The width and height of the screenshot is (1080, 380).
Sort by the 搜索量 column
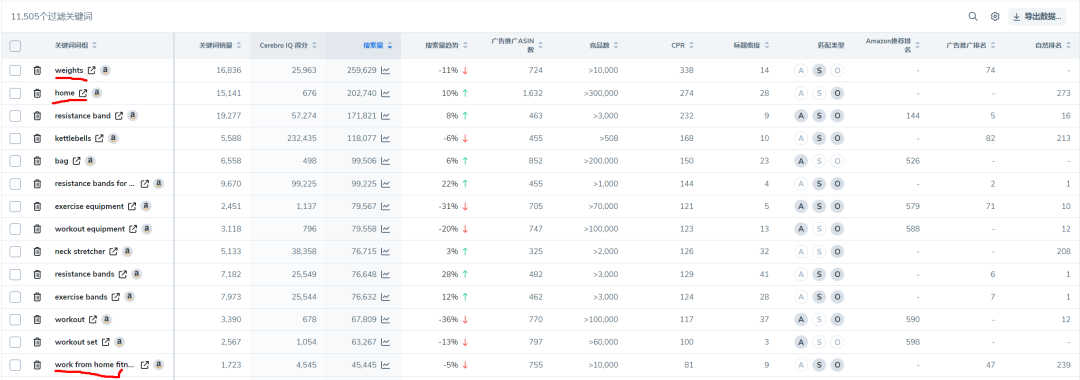point(378,45)
